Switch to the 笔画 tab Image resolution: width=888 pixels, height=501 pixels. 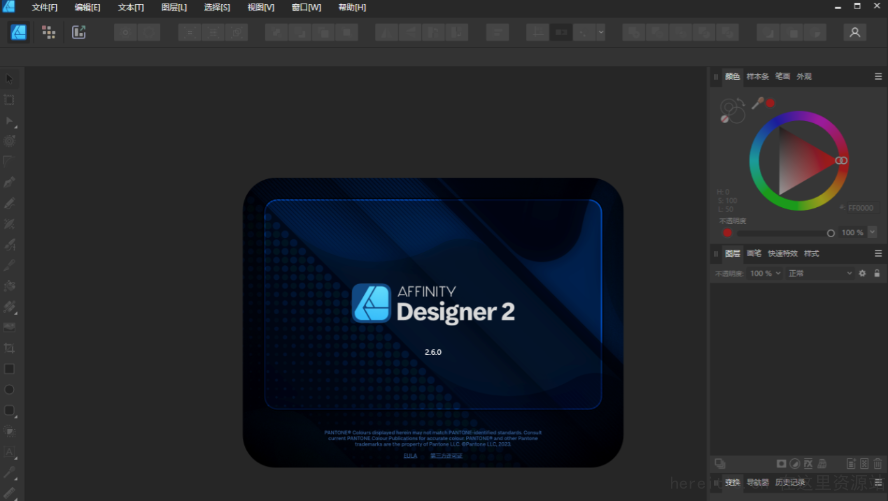782,76
